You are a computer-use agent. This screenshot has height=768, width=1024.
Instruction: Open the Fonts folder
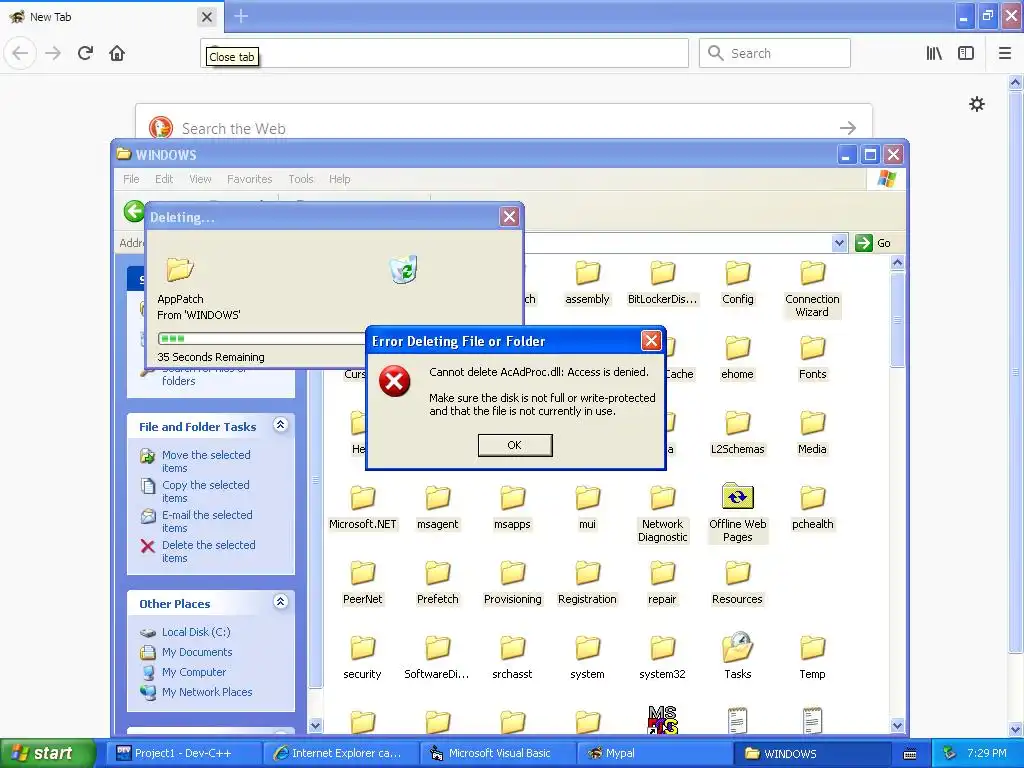812,358
